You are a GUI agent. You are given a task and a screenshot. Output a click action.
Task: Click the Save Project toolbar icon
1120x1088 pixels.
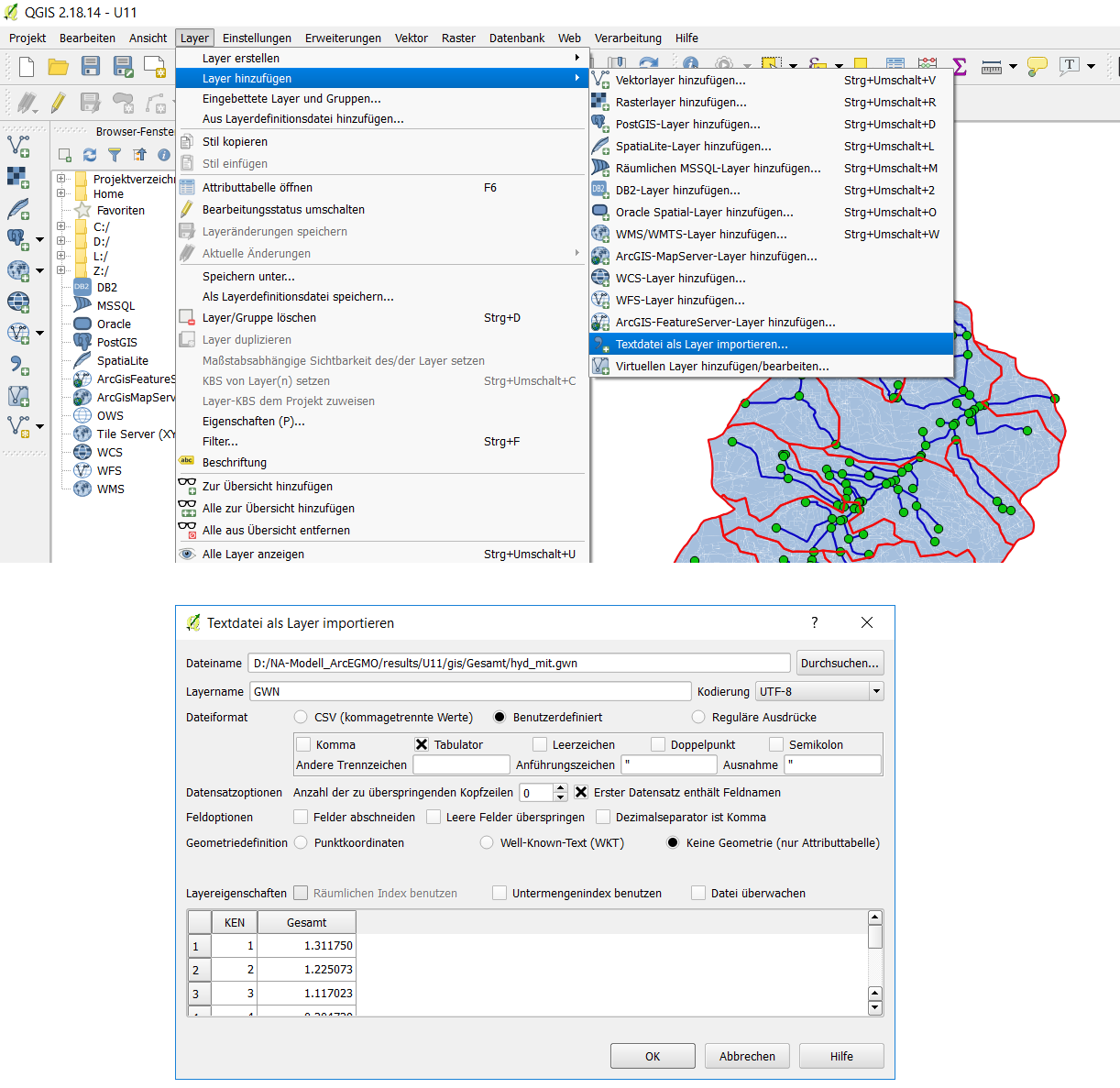(90, 66)
